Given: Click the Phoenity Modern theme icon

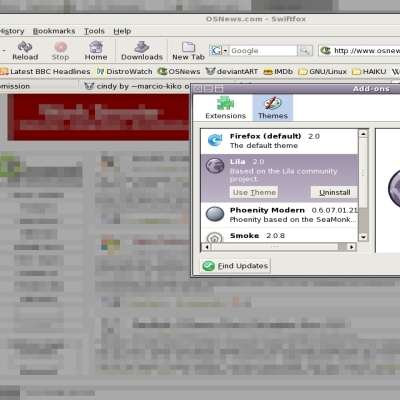Looking at the screenshot, I should point(215,214).
